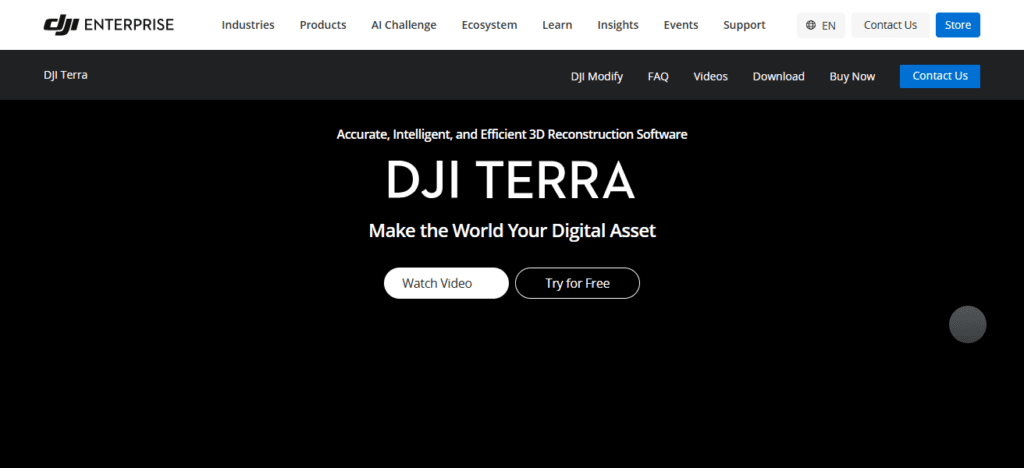The width and height of the screenshot is (1024, 468).
Task: Open the Industries menu
Action: coord(248,25)
